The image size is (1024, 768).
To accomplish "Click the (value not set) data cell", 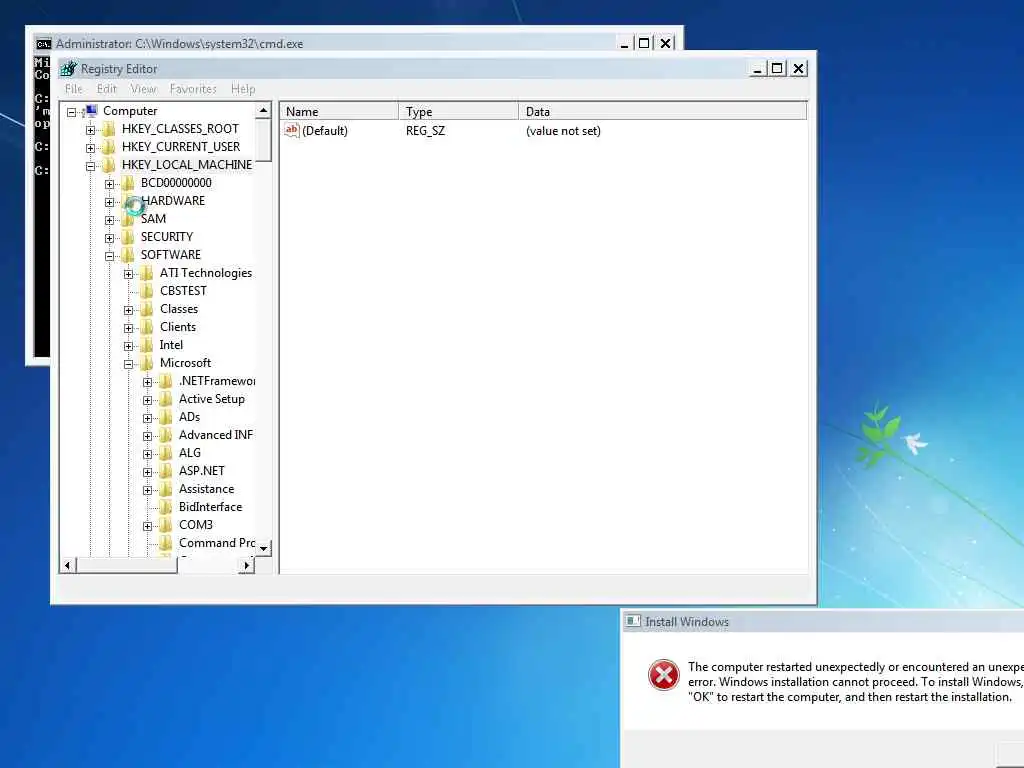I will tap(563, 131).
